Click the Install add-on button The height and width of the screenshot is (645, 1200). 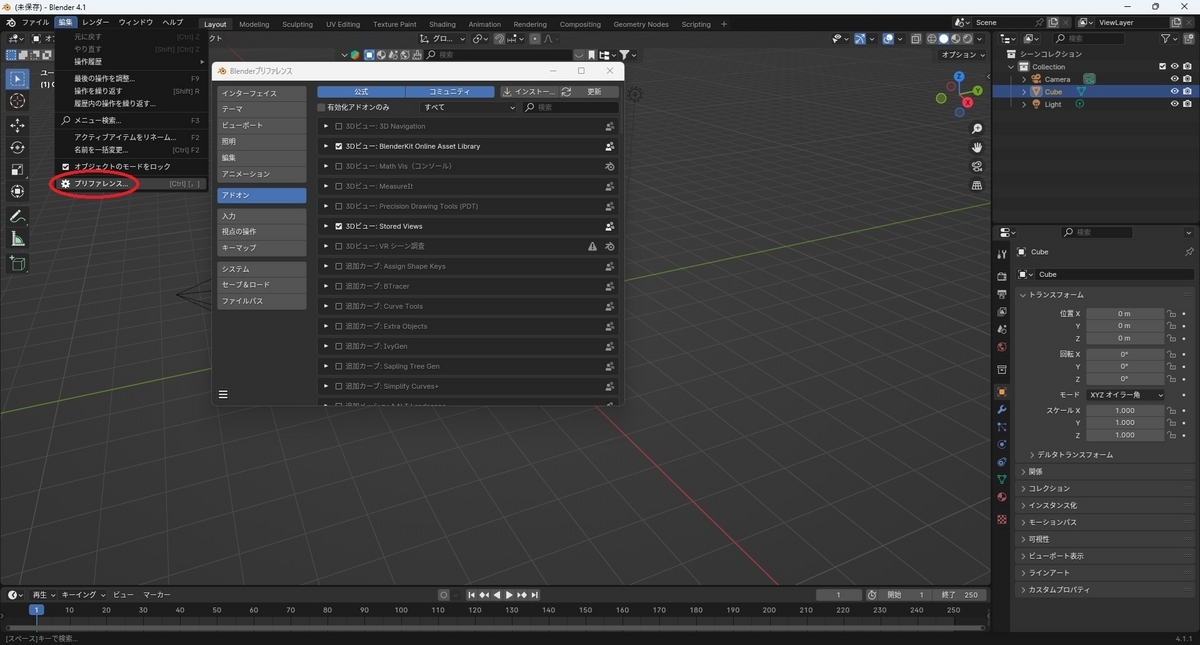pos(528,91)
